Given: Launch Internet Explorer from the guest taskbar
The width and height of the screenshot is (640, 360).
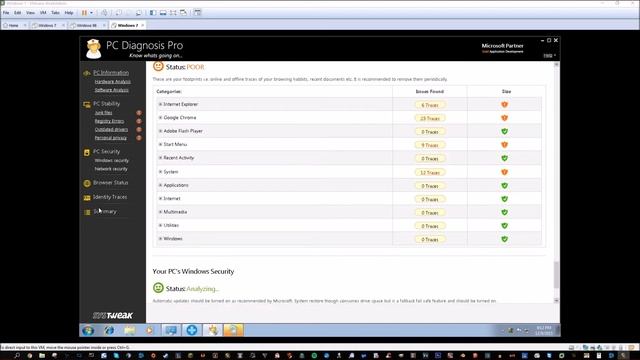Looking at the screenshot, I should [x=109, y=330].
